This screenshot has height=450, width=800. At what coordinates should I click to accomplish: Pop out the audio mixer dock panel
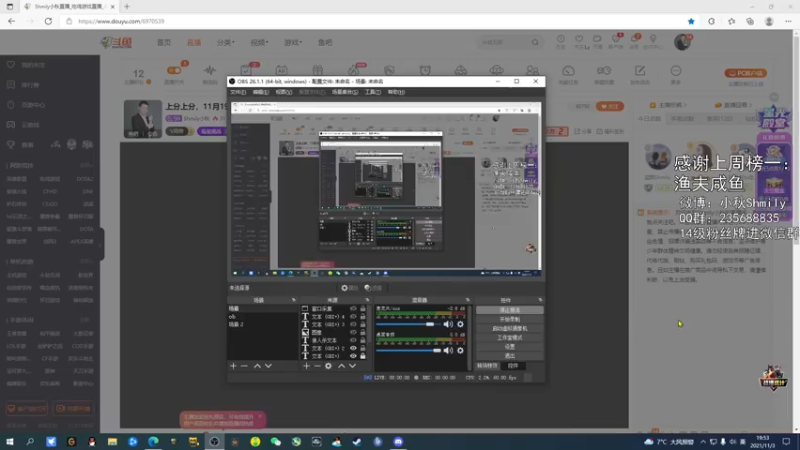tap(467, 300)
